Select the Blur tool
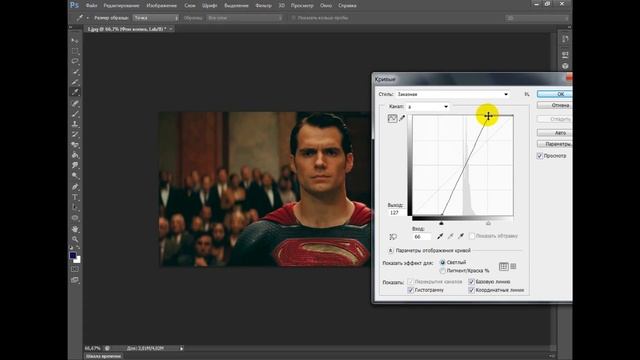640x360 pixels. [x=75, y=165]
